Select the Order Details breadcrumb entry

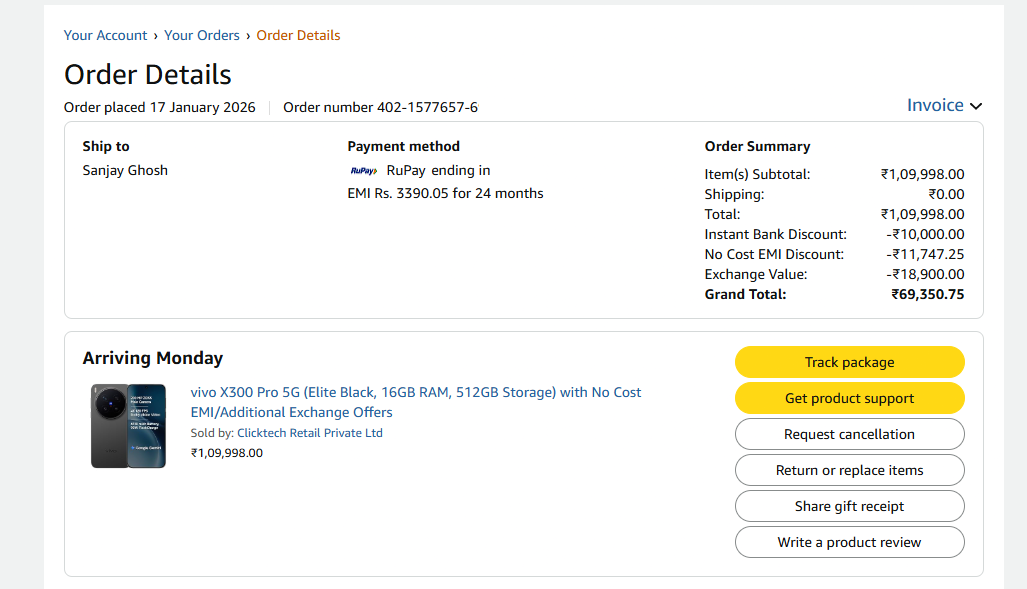click(298, 35)
